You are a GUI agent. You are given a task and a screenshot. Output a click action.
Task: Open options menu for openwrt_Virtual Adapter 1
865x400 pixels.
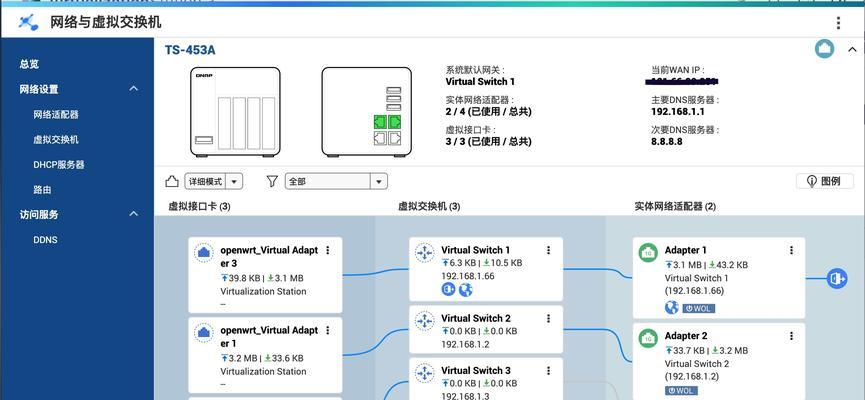(x=328, y=330)
